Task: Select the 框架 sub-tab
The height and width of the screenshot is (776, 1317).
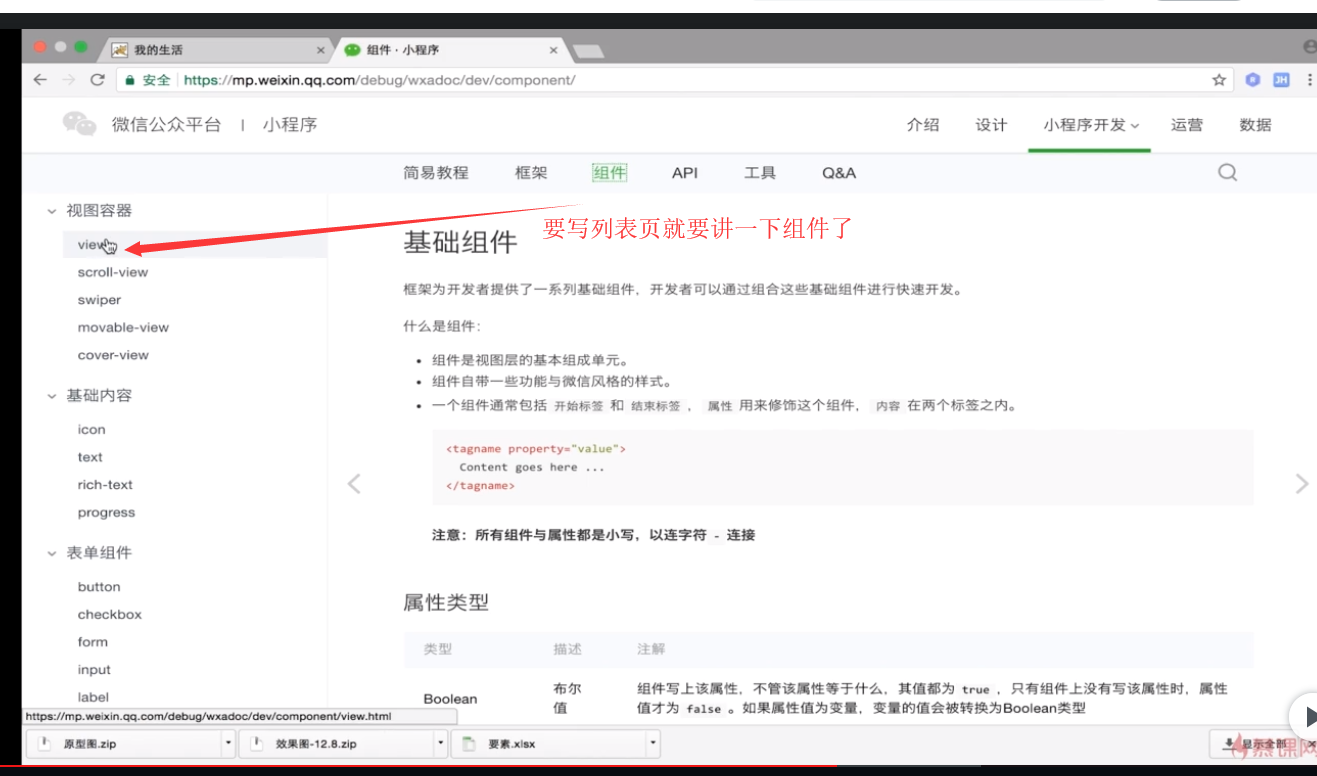Action: [531, 172]
